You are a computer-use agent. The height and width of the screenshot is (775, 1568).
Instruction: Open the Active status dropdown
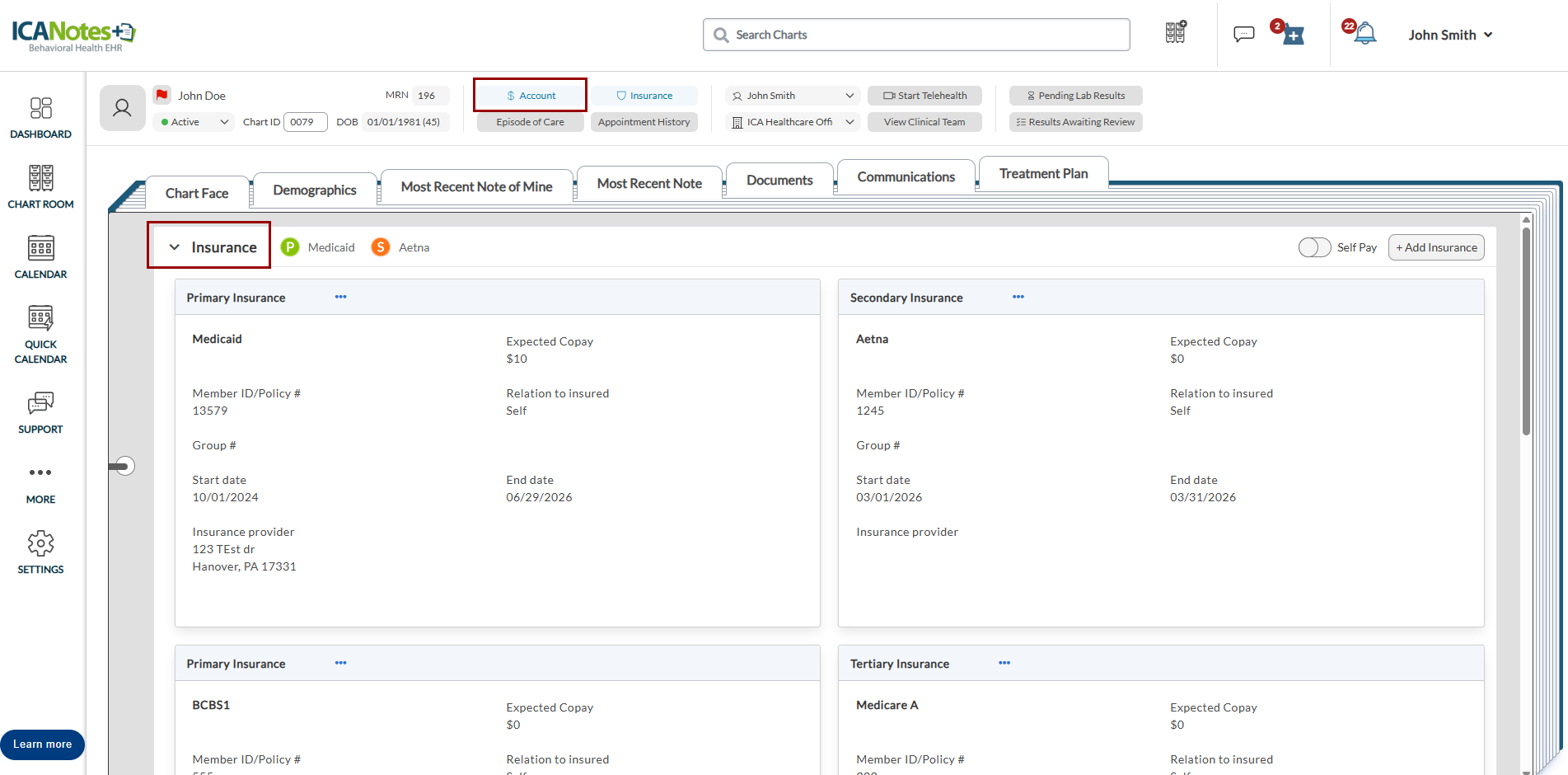click(x=195, y=122)
